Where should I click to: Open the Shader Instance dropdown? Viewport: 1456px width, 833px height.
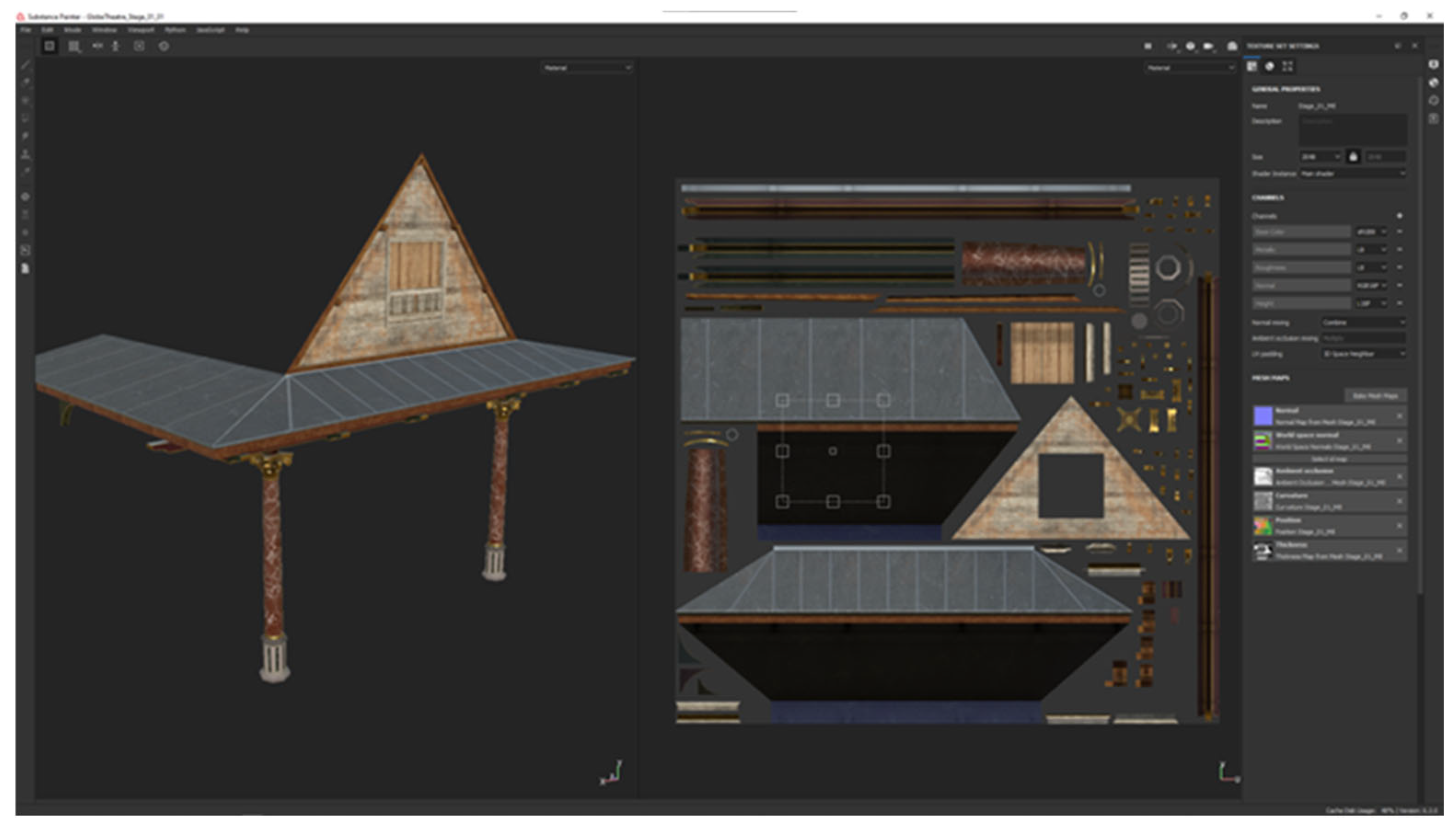[x=1353, y=173]
